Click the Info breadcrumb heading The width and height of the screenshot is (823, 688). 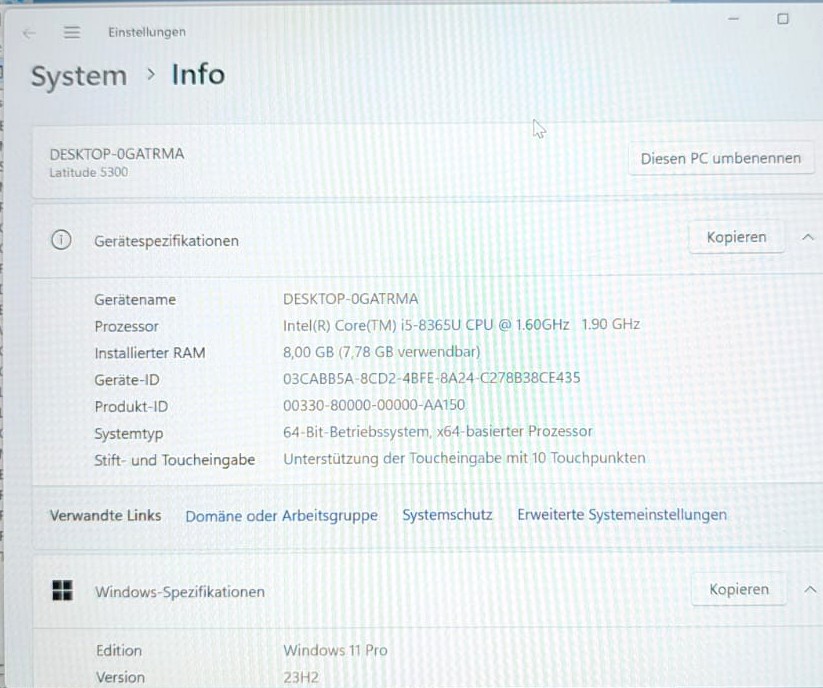coord(198,75)
